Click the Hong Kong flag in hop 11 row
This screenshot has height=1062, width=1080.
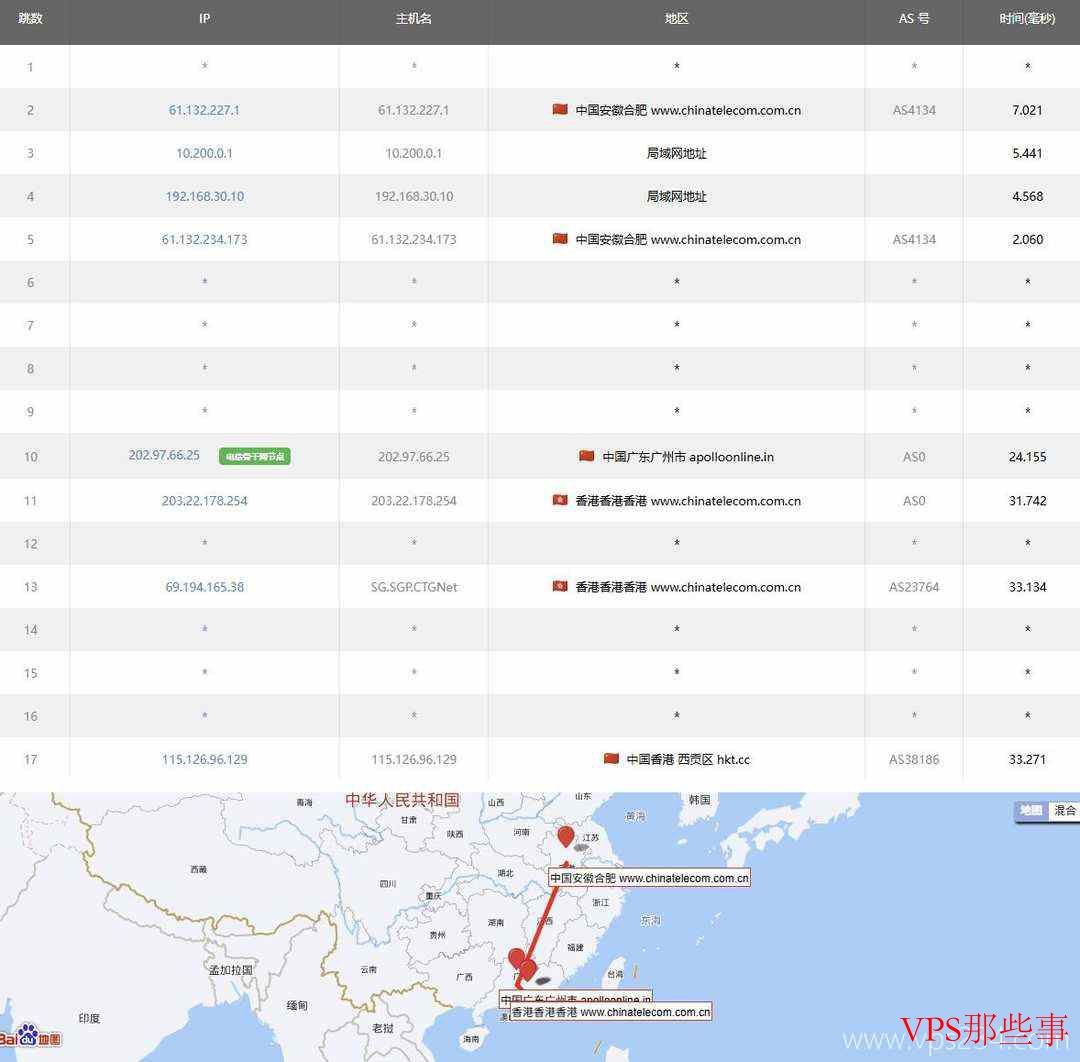click(560, 500)
